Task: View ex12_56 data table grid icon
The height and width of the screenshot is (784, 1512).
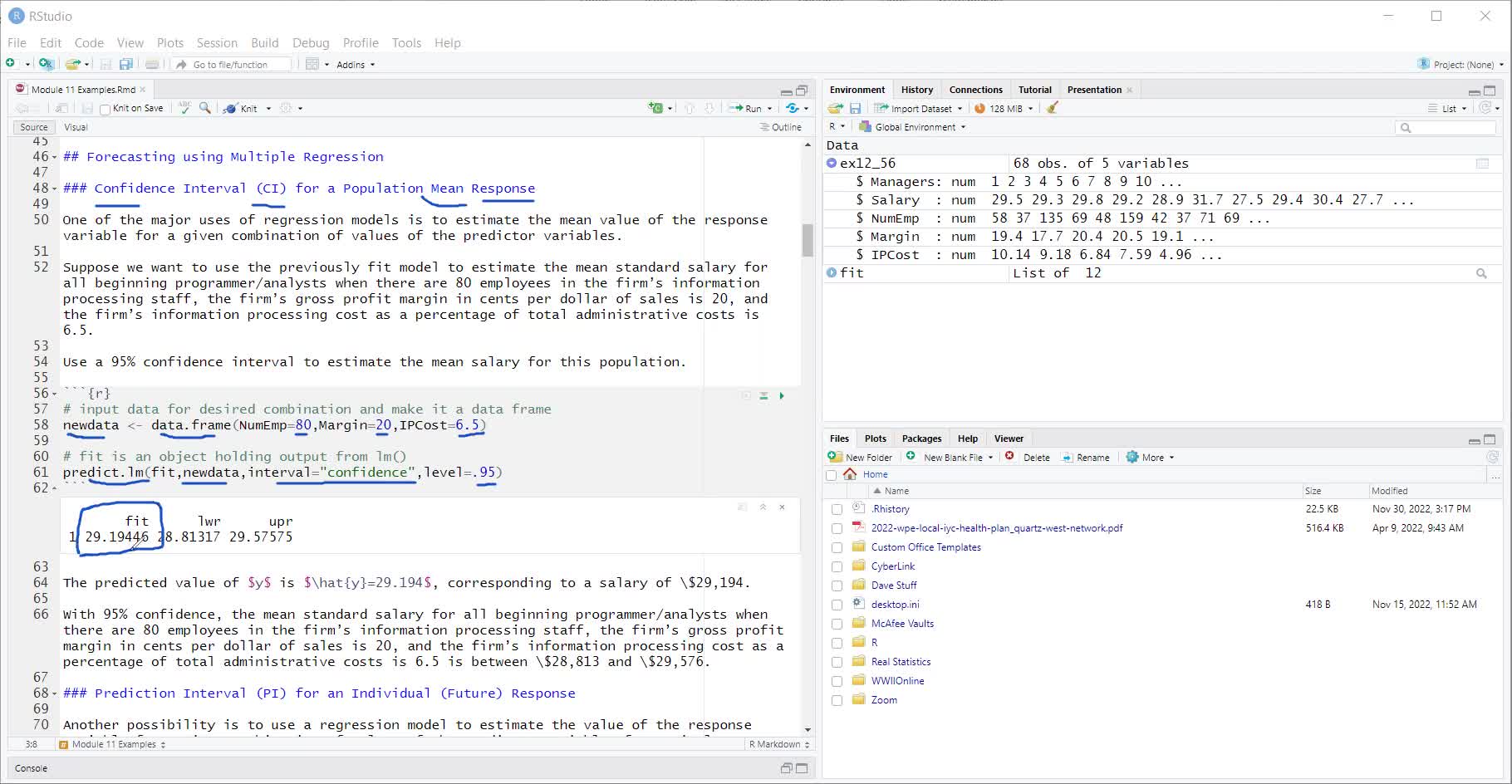Action: tap(1482, 164)
